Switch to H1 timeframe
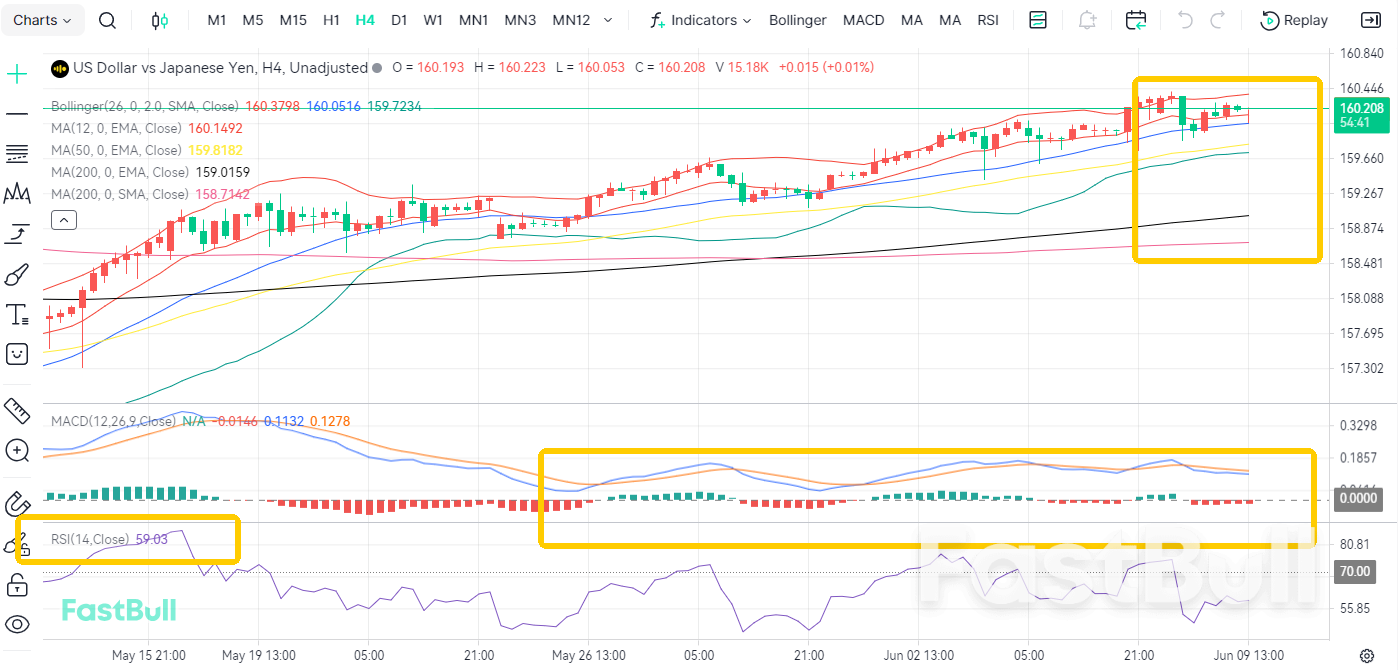Viewport: 1398px width, 670px height. [x=332, y=20]
